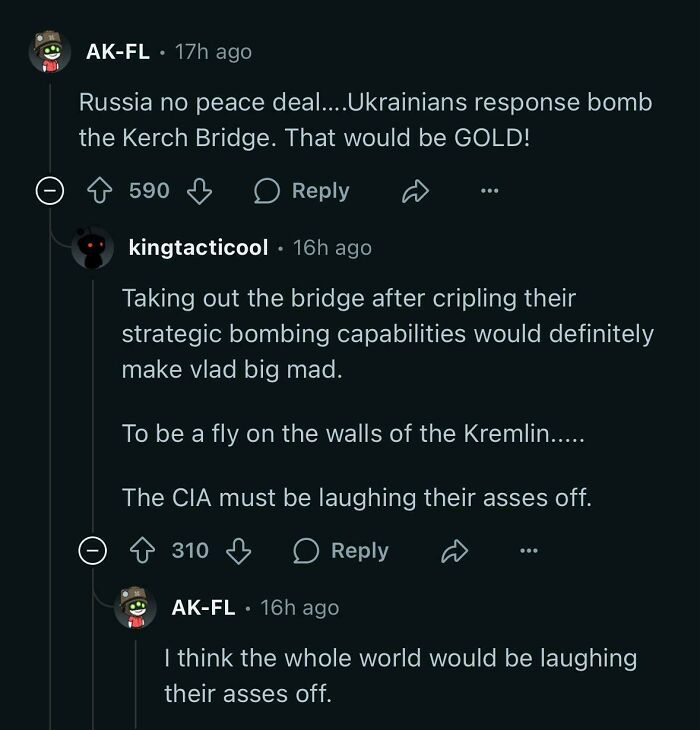This screenshot has height=730, width=700.
Task: Click the 17h ago timestamp
Action: (x=213, y=51)
